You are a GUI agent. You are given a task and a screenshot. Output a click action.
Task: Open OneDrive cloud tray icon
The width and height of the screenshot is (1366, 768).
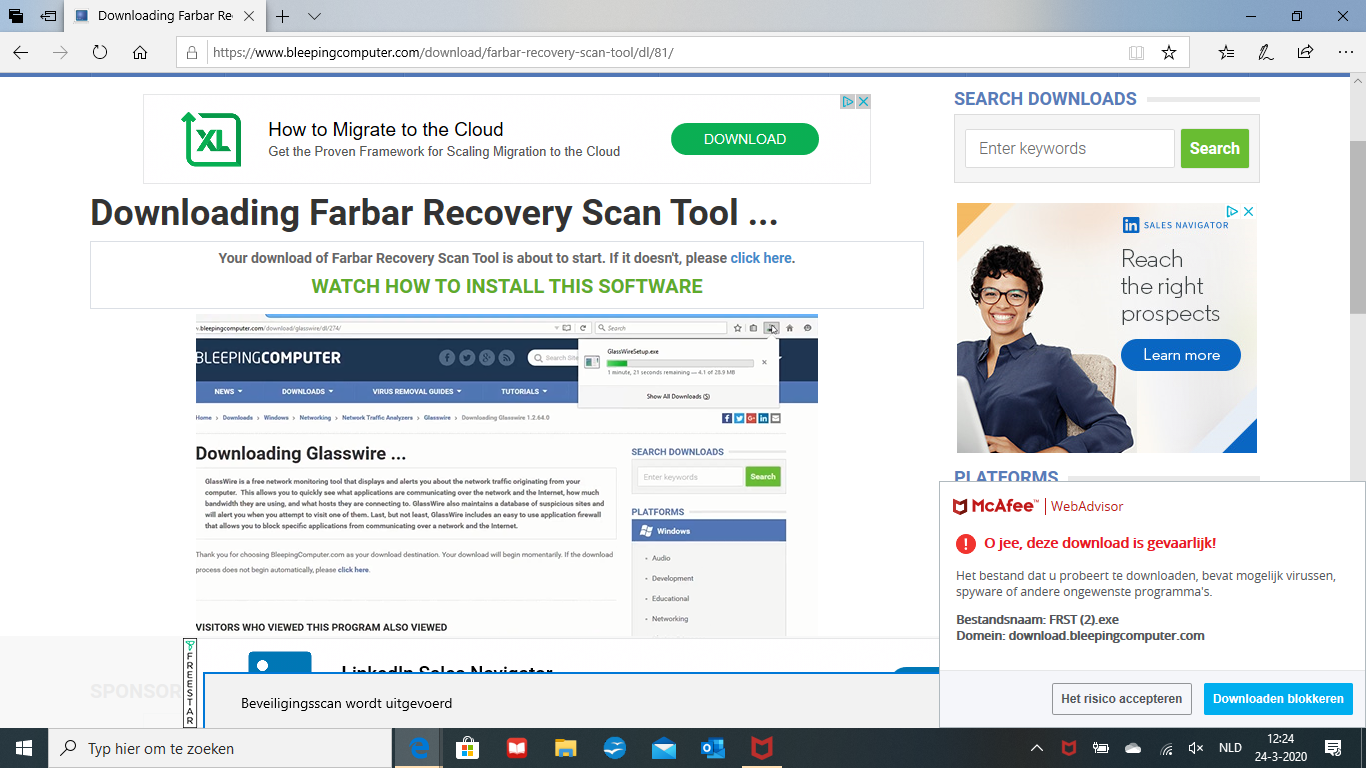(1133, 748)
